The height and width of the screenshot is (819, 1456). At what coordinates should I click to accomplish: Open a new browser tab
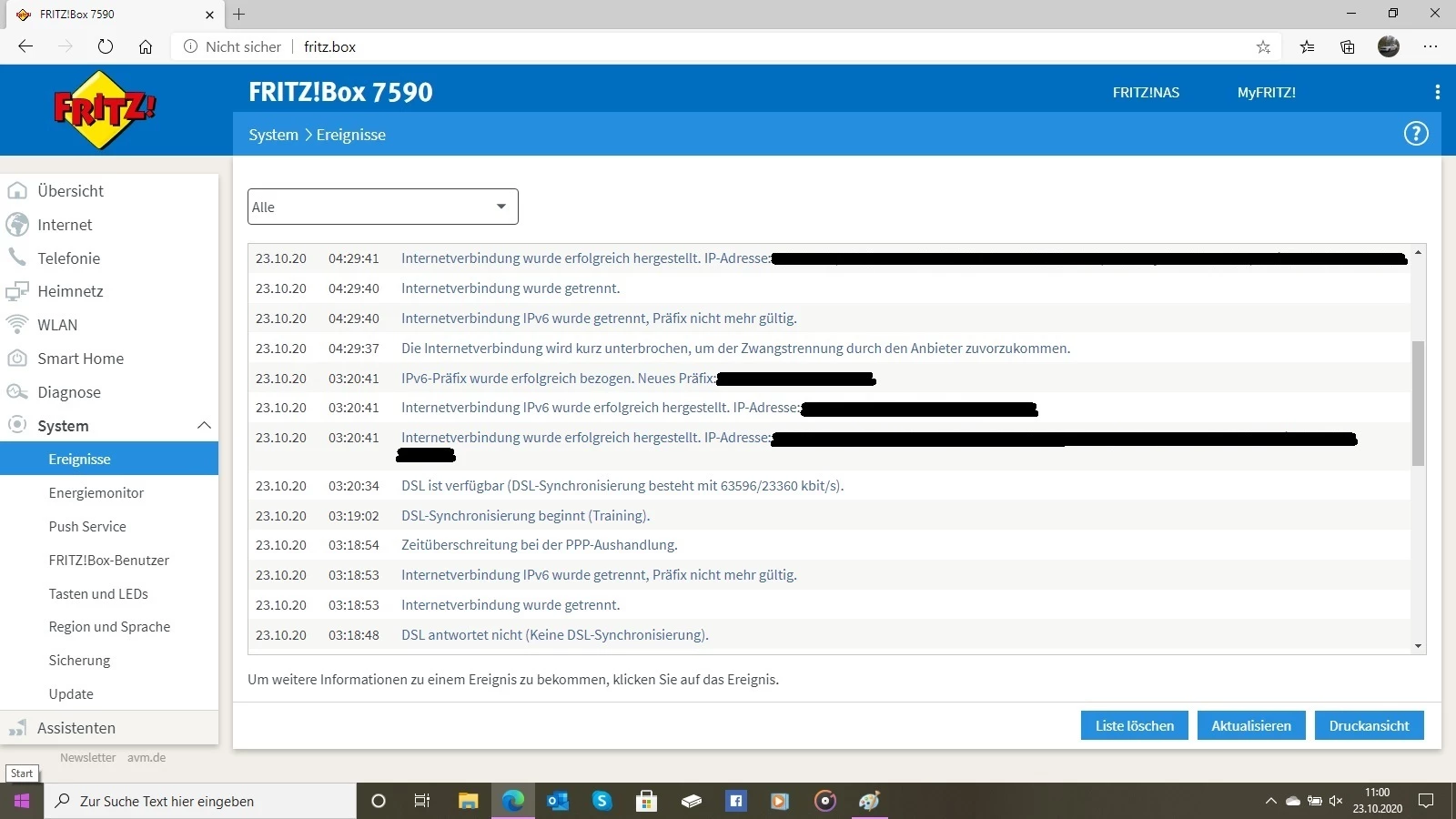click(x=239, y=14)
